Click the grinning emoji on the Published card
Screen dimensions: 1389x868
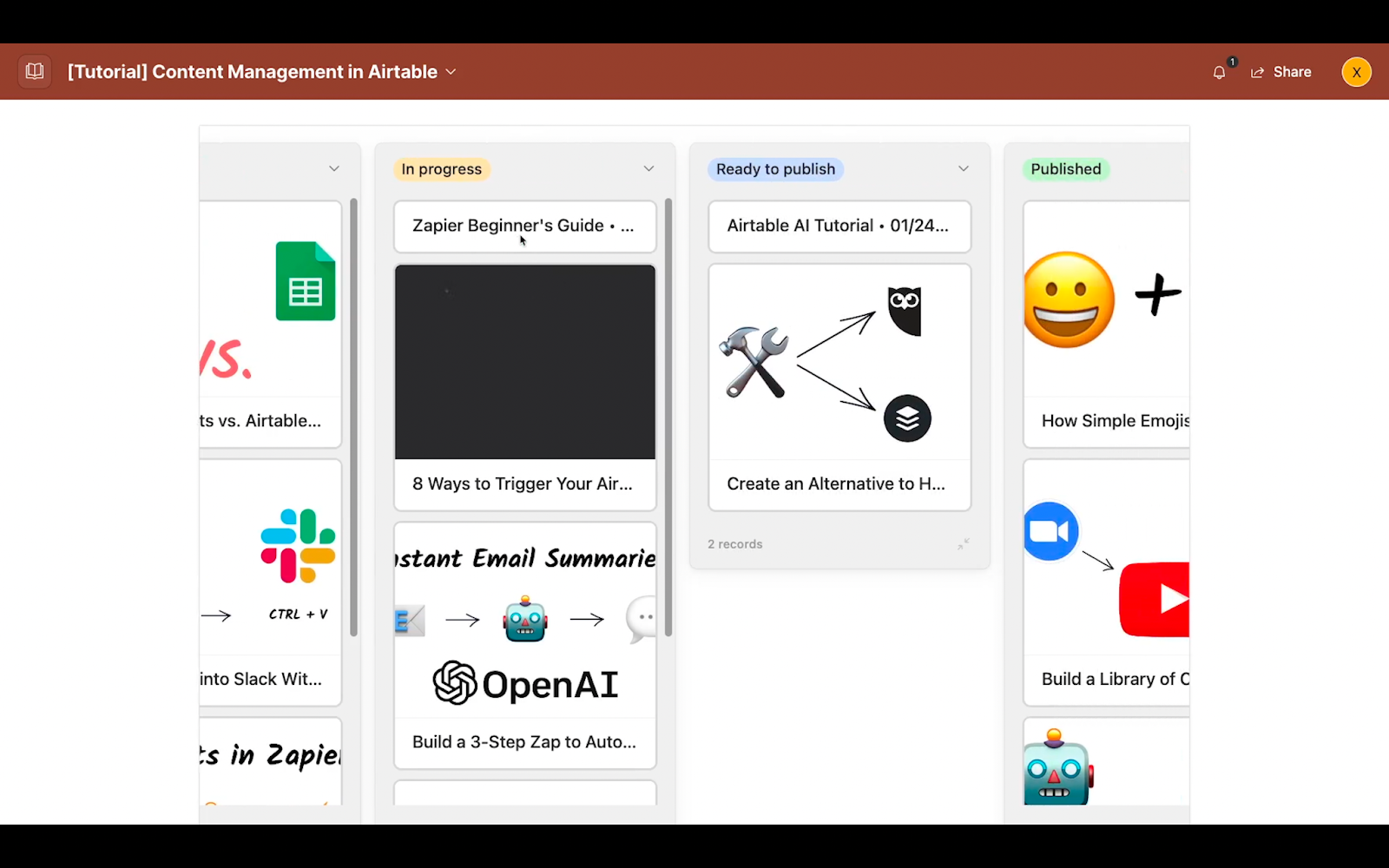(x=1069, y=299)
